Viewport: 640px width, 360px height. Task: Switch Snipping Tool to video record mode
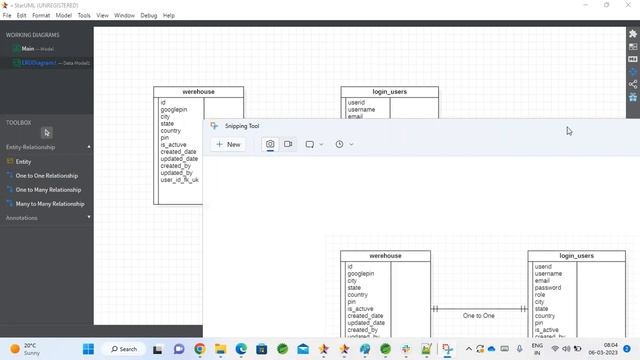pyautogui.click(x=288, y=144)
